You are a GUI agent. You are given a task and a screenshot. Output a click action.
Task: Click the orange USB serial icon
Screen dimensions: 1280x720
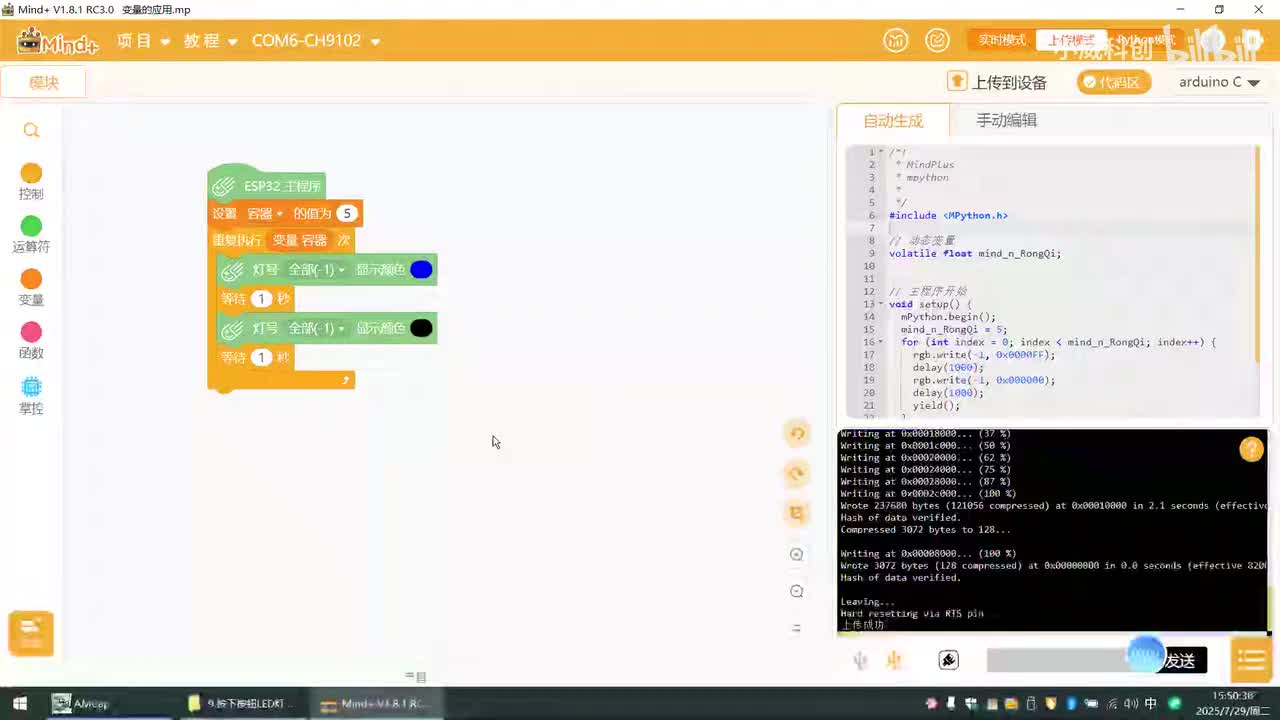pyautogui.click(x=894, y=660)
